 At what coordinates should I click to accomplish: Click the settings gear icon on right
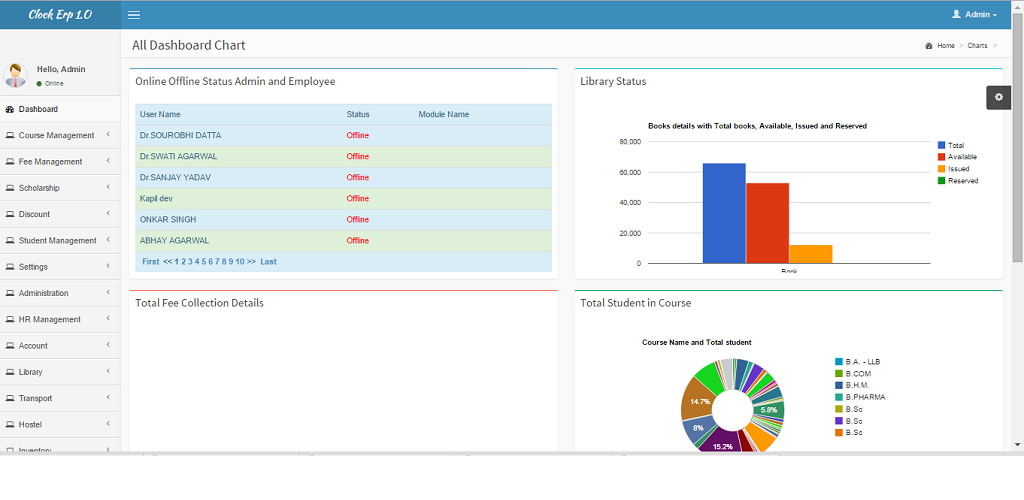click(x=998, y=97)
